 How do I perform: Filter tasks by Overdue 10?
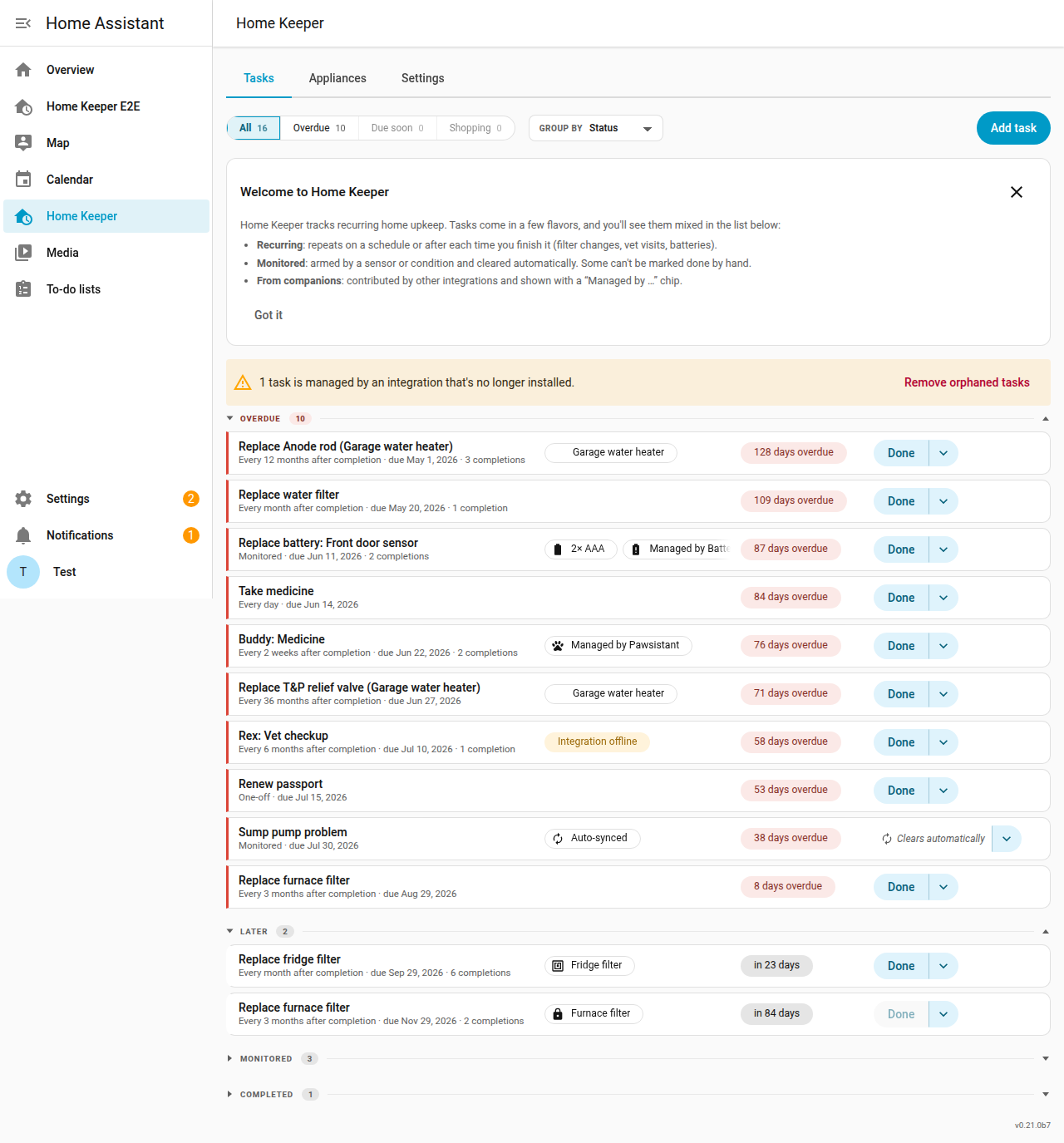point(319,128)
